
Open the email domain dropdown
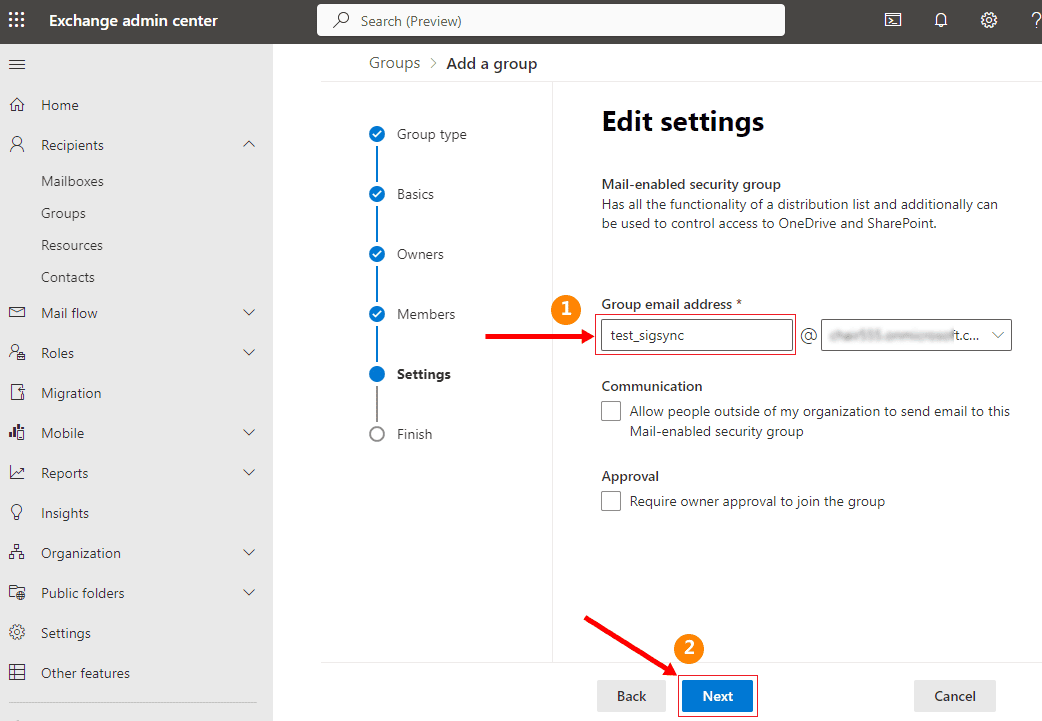[997, 336]
